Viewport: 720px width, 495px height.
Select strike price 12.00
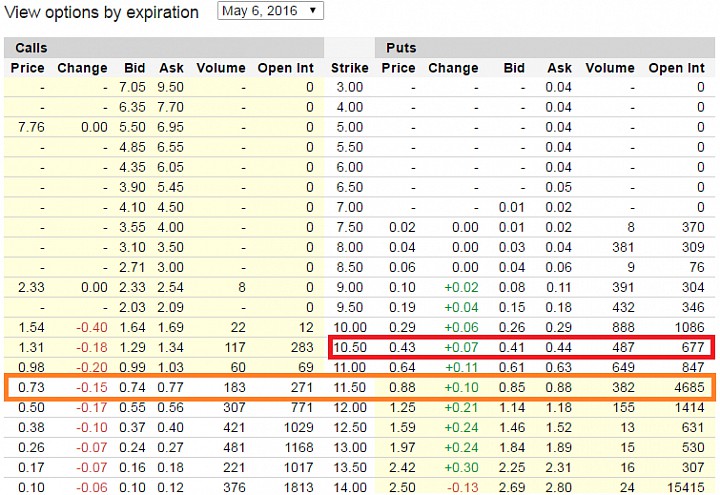pos(349,408)
